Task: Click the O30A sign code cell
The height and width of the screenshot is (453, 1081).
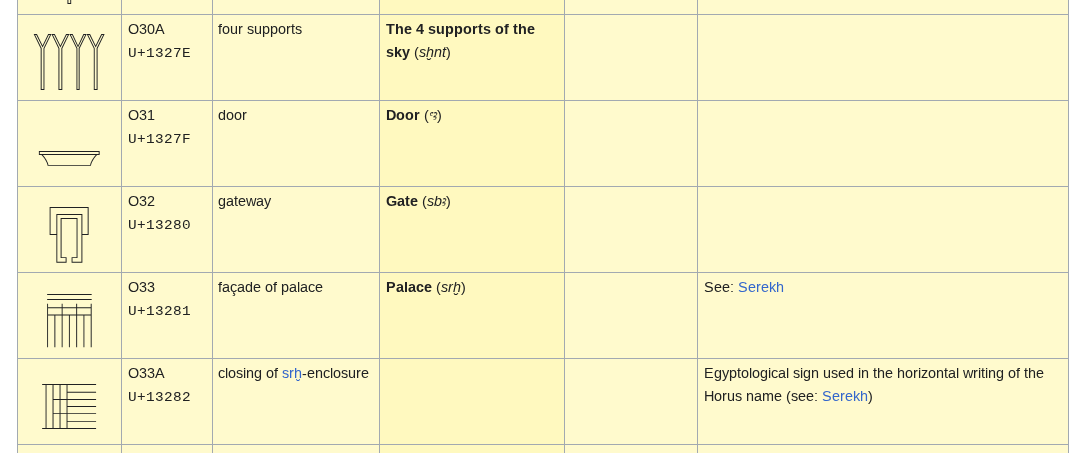Action: click(146, 29)
